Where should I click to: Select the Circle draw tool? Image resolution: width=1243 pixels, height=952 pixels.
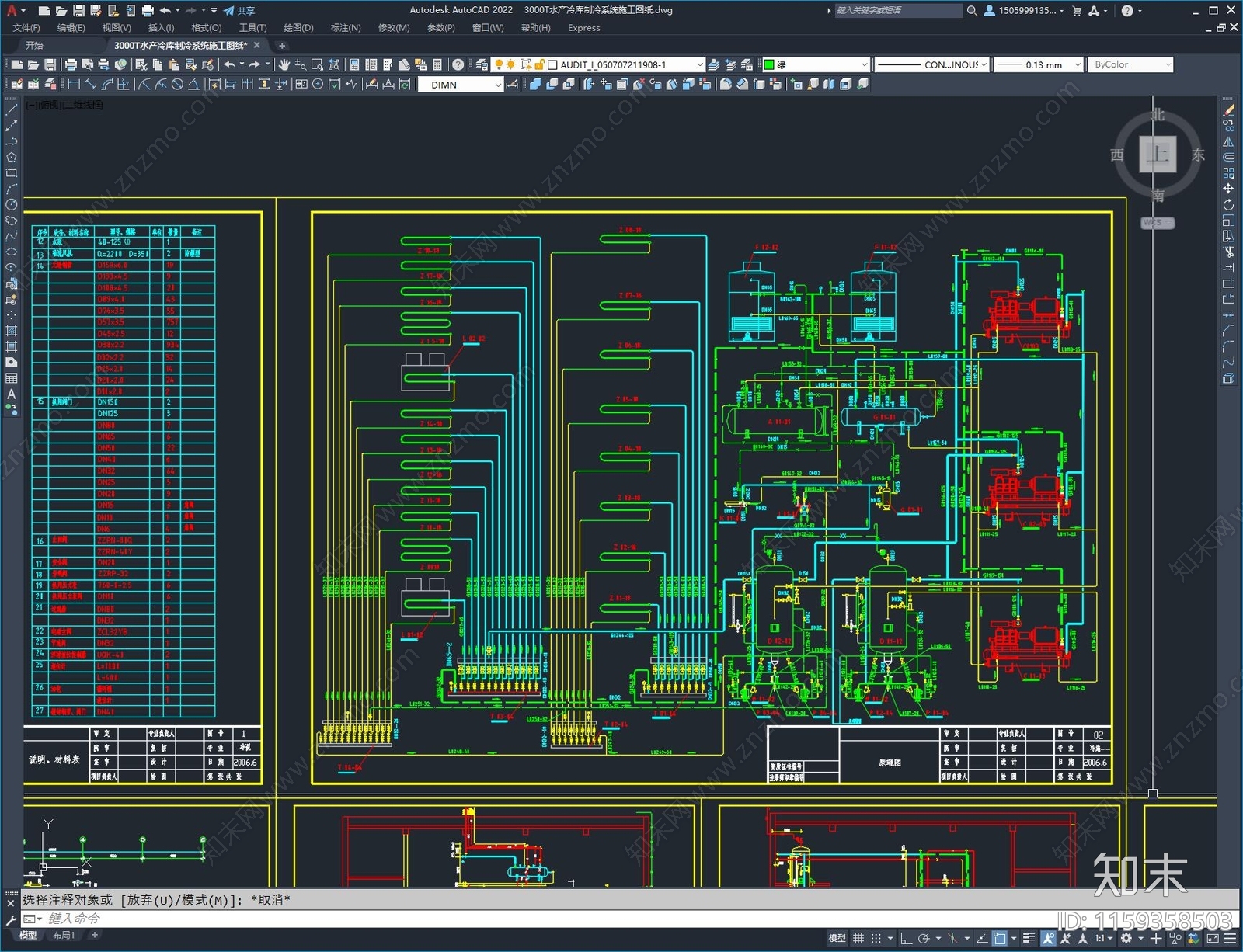tap(11, 204)
